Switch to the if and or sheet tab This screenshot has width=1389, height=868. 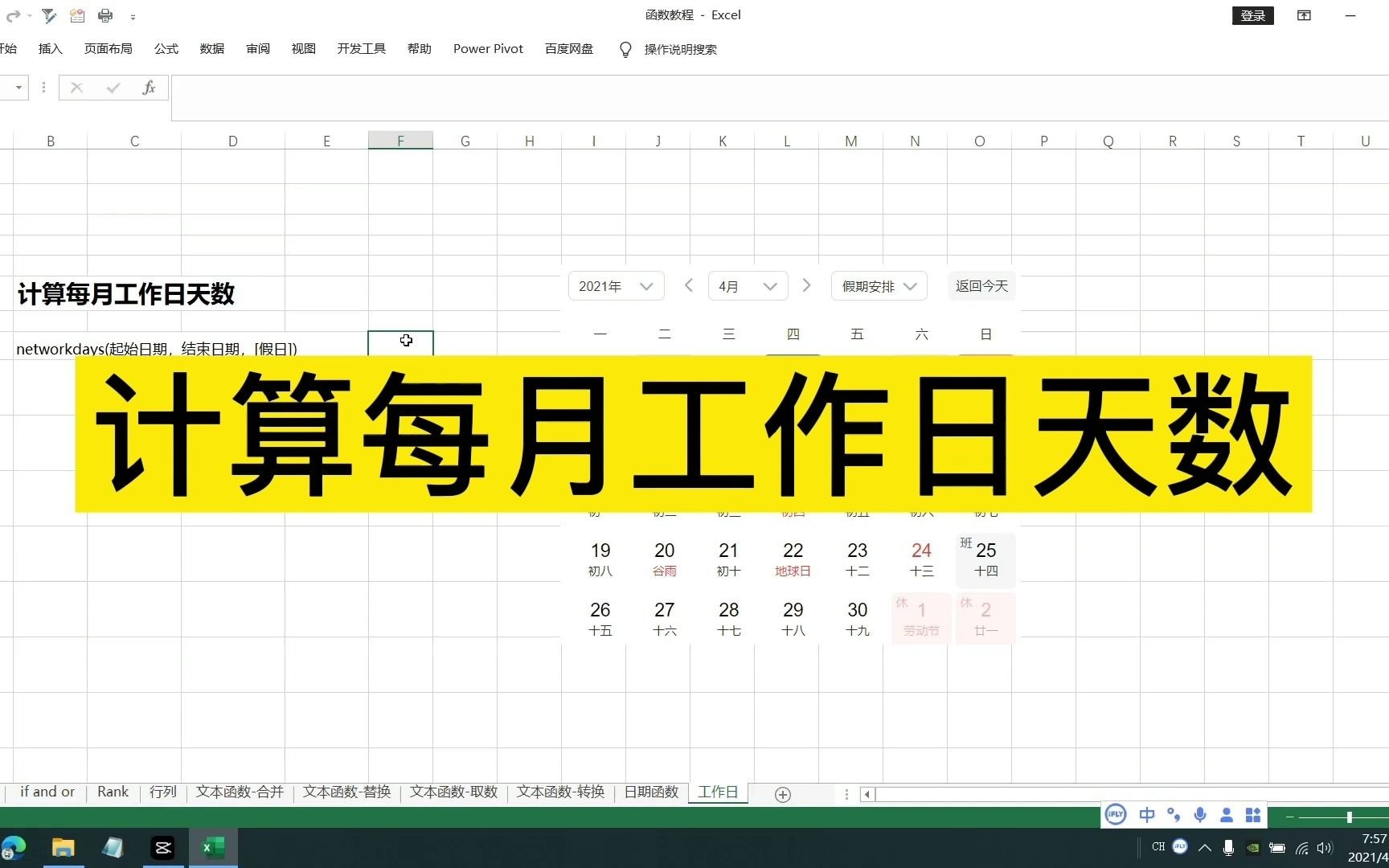[47, 792]
